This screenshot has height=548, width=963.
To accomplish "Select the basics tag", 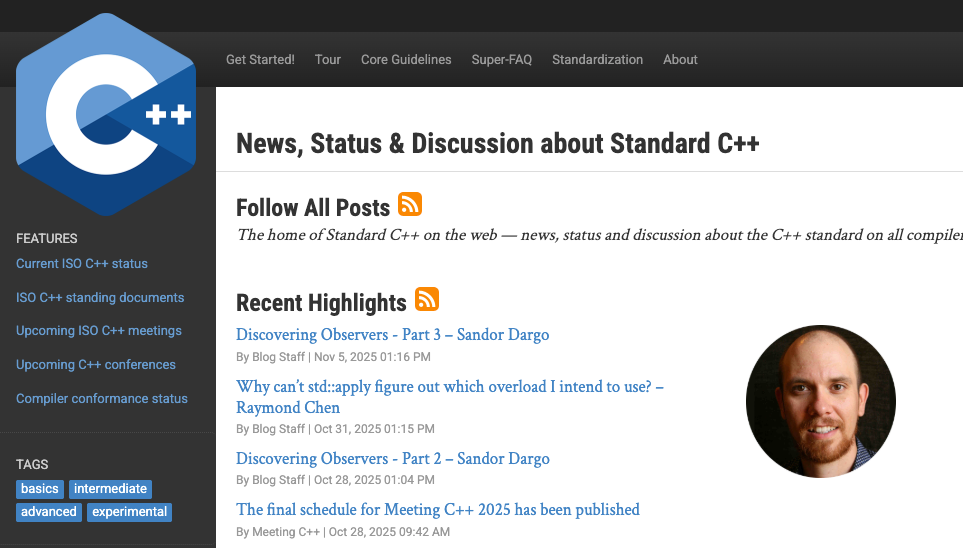I will coord(40,489).
